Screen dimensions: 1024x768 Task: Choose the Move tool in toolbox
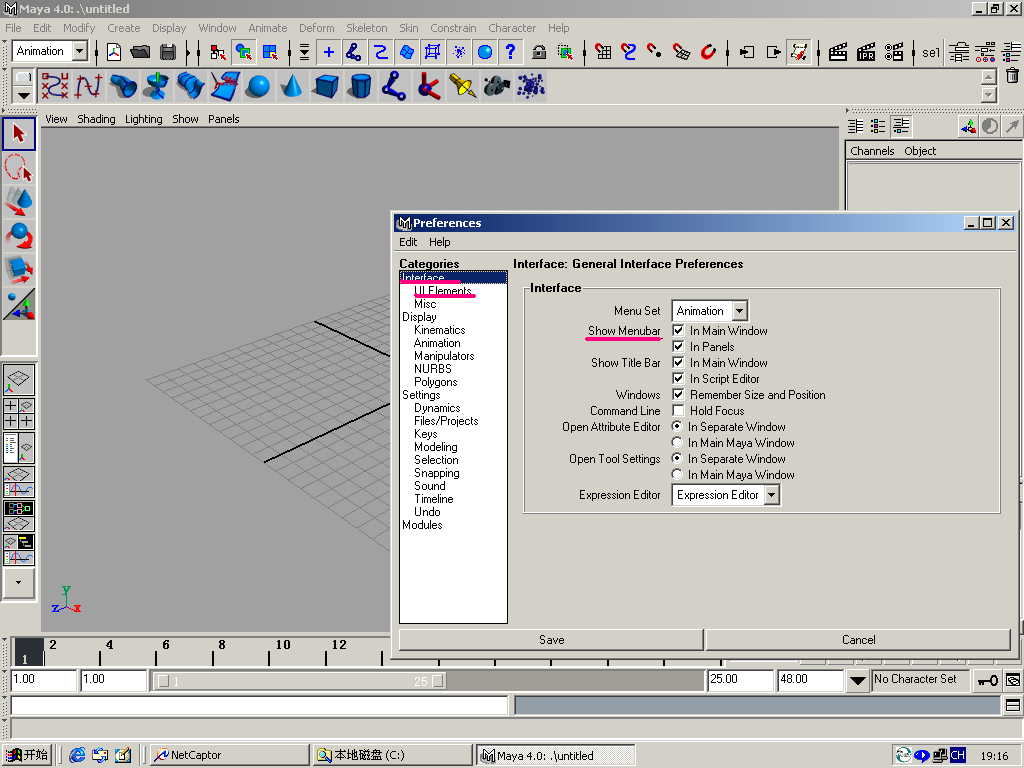click(x=18, y=202)
